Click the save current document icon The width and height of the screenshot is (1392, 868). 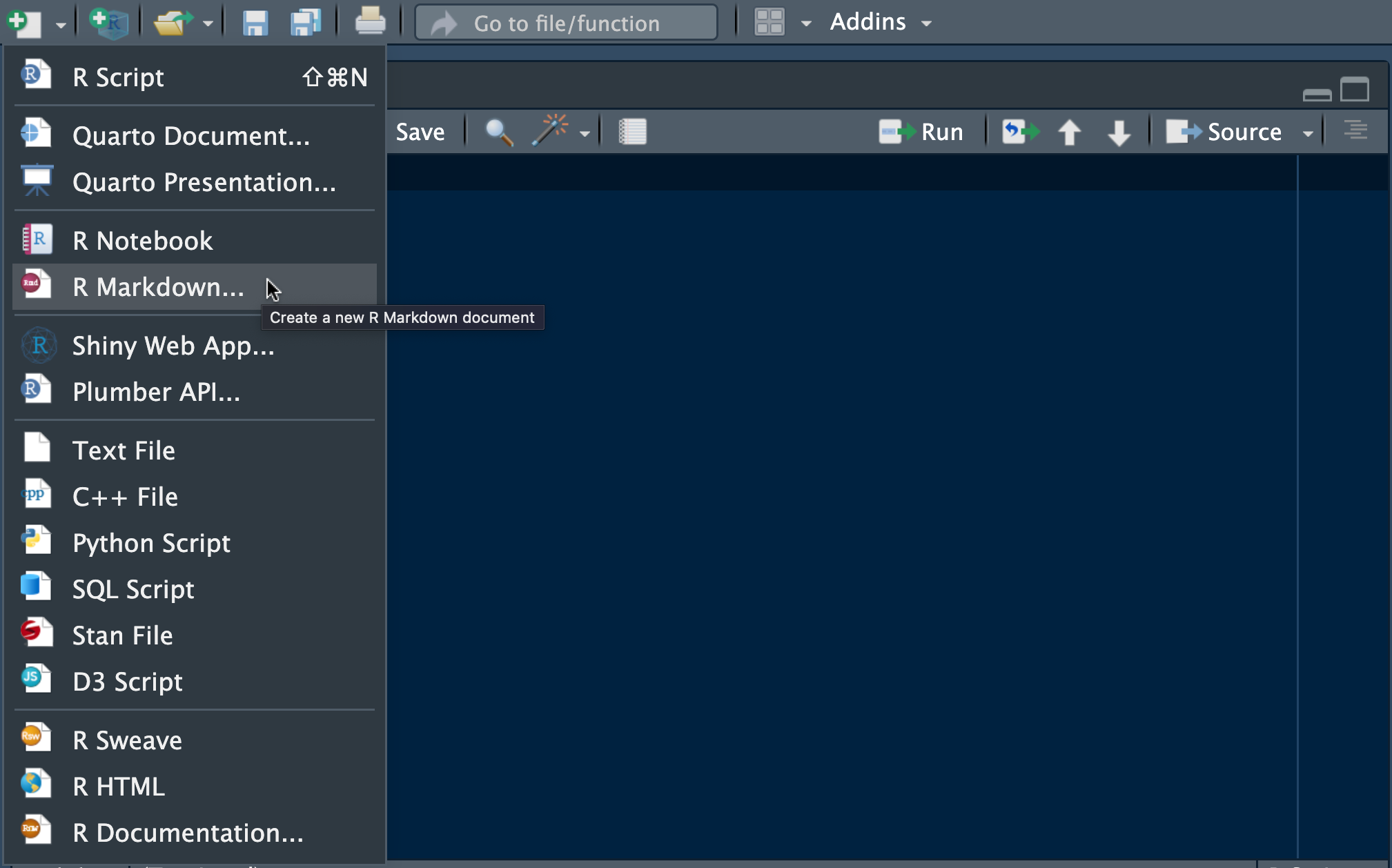[255, 23]
